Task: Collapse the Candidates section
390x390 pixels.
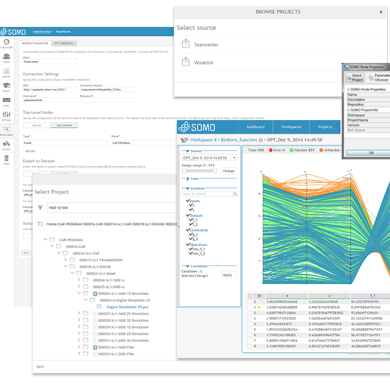Action: coord(188,266)
